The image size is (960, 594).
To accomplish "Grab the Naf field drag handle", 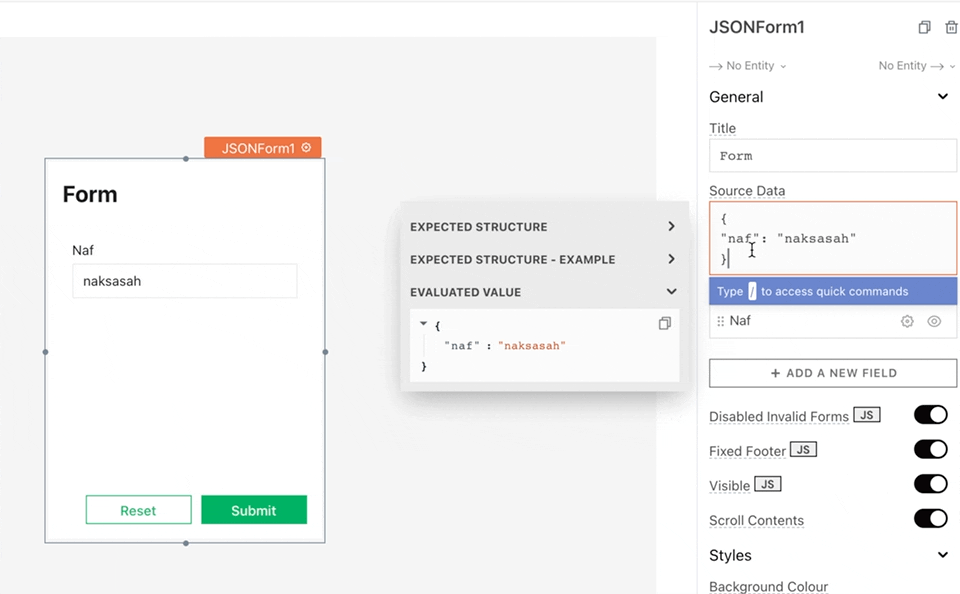I will 720,321.
